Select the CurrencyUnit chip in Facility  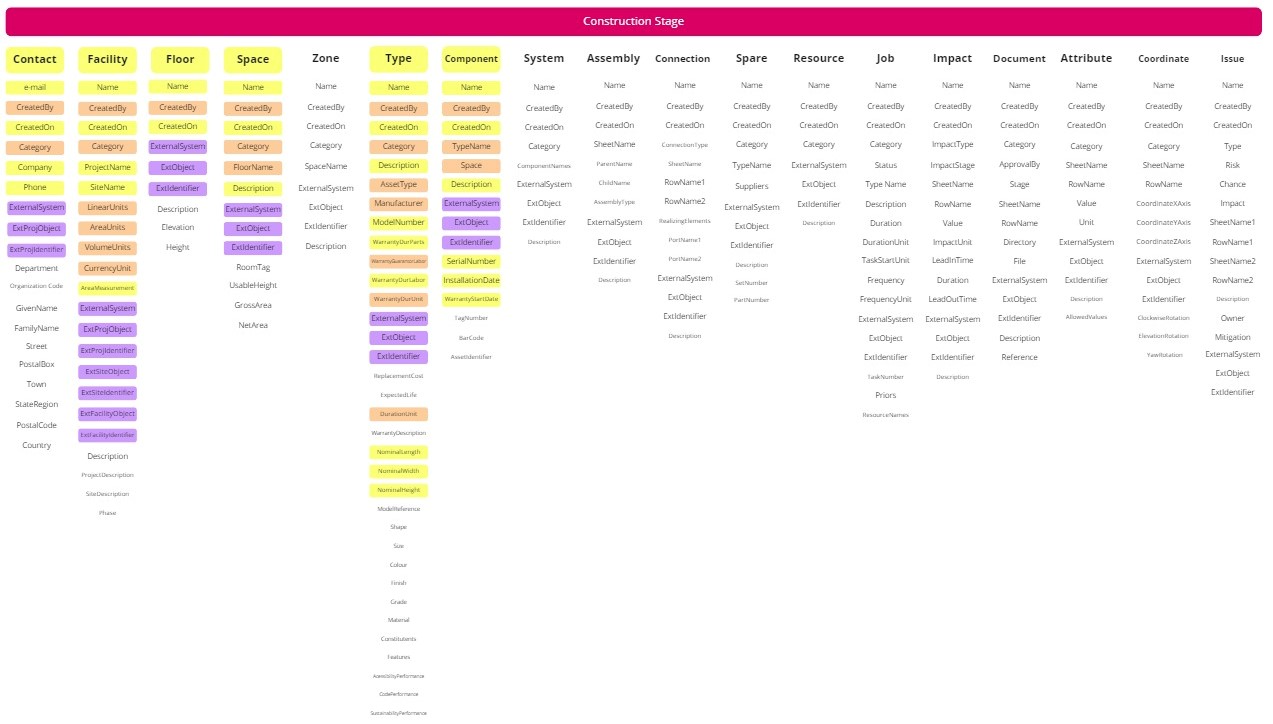(x=107, y=267)
